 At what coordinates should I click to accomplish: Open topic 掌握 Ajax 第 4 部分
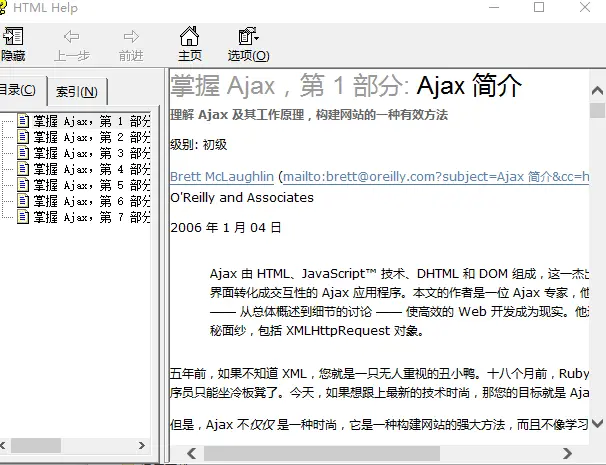(x=92, y=170)
